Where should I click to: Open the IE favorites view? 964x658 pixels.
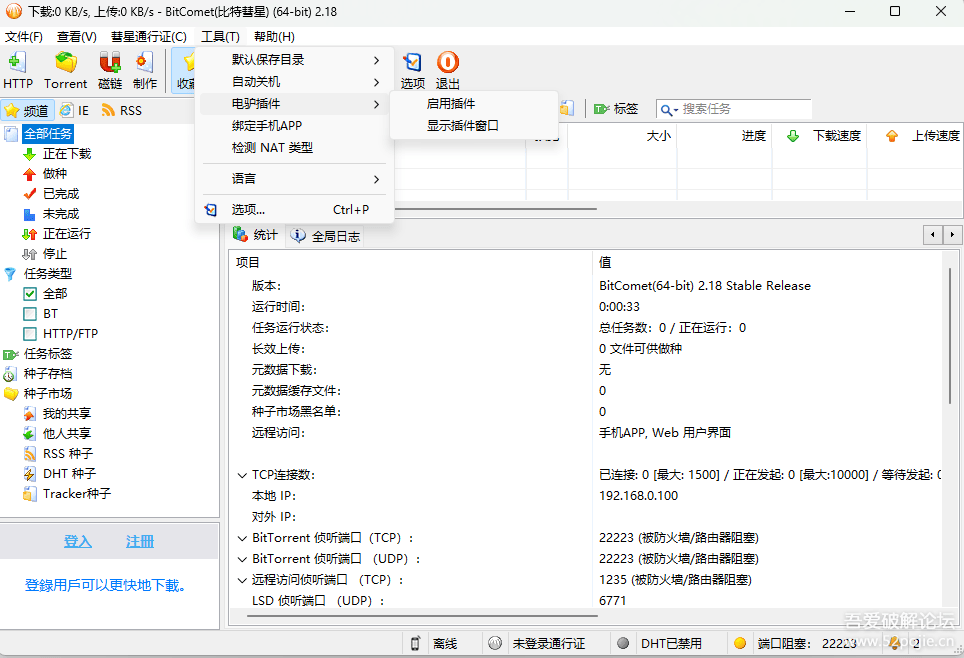coord(69,110)
